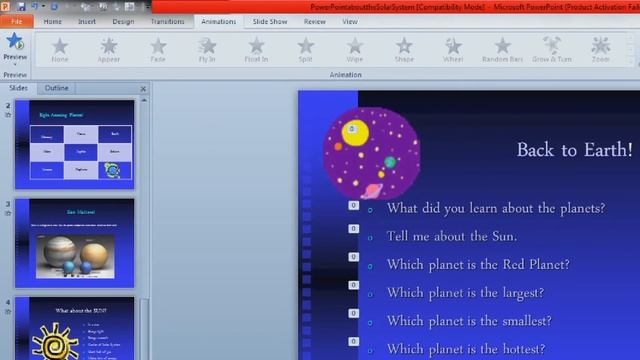This screenshot has height=360, width=640.
Task: Click the animation star icon beside slide 3
Action: (8, 213)
